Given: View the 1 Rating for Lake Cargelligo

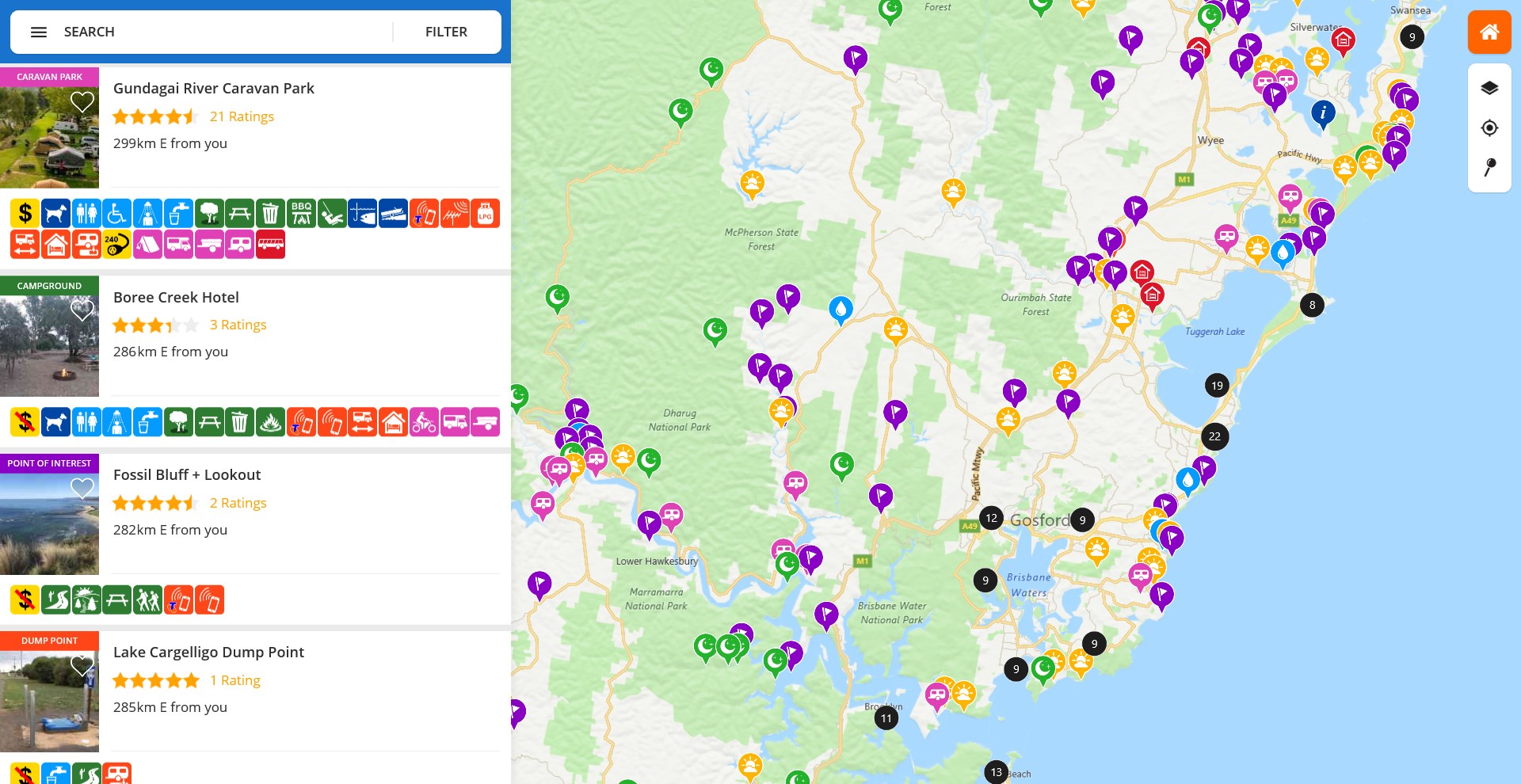Looking at the screenshot, I should (x=234, y=680).
